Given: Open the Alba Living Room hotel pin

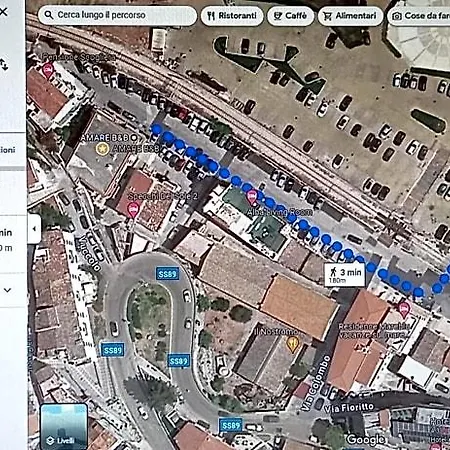Looking at the screenshot, I should 252,197.
